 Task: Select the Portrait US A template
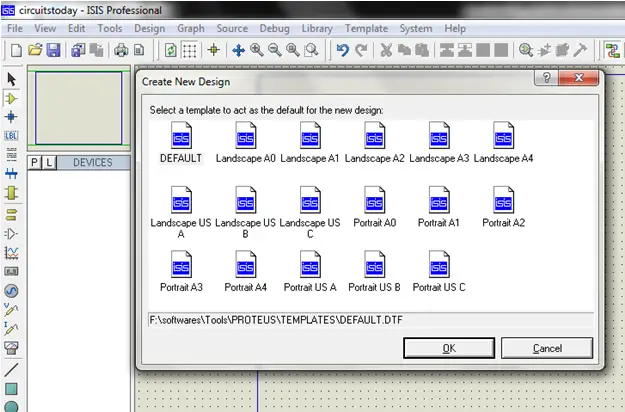(x=310, y=271)
